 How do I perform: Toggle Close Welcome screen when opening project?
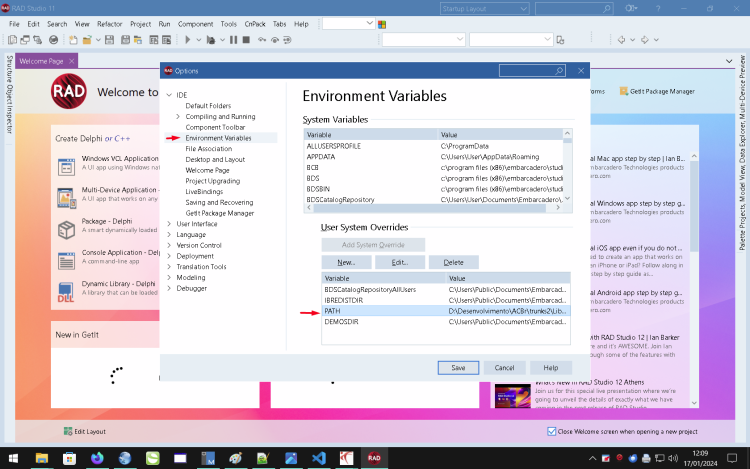point(551,431)
